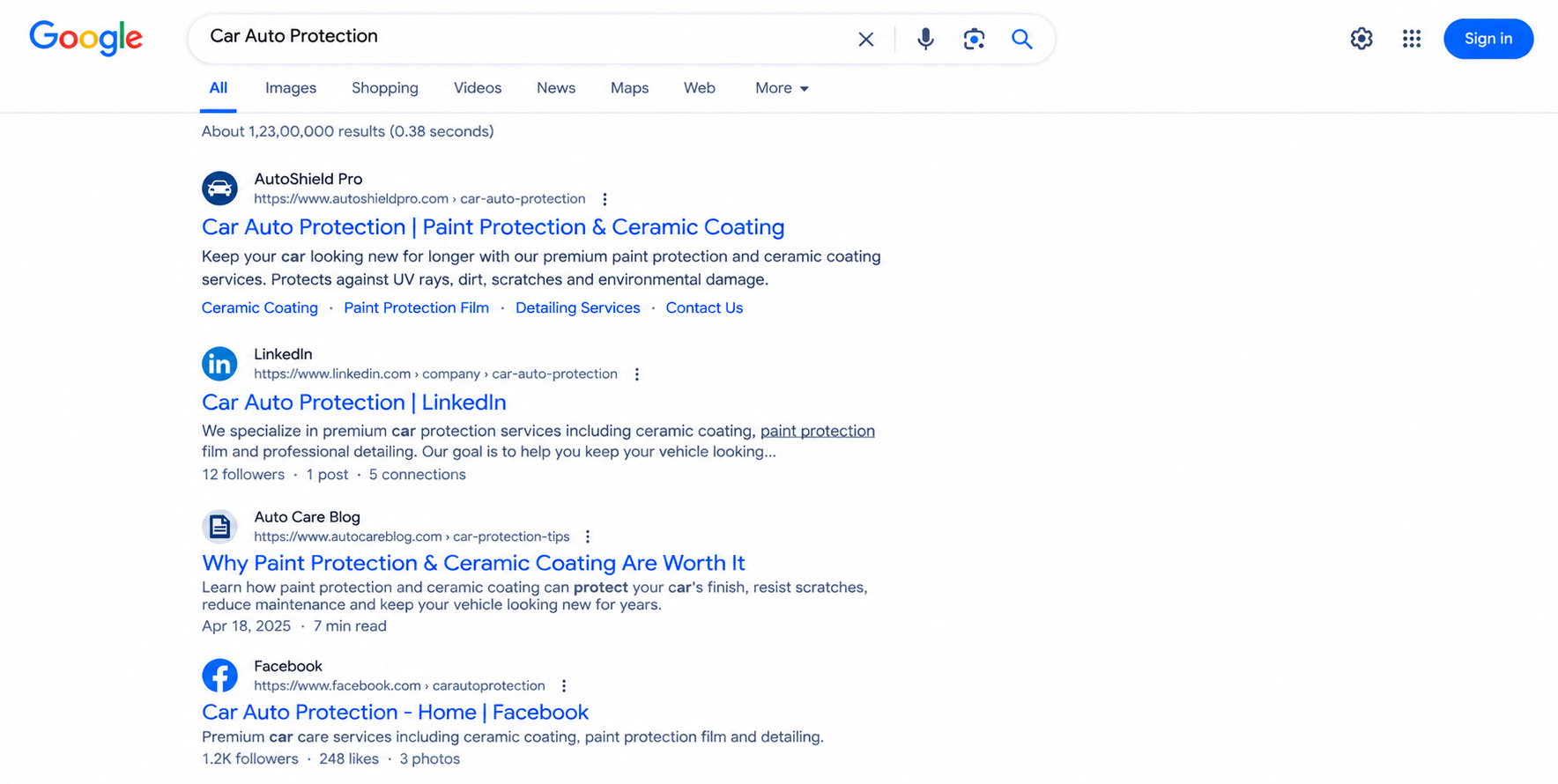Expand the More dropdown
This screenshot has width=1558, height=784.
pyautogui.click(x=782, y=88)
